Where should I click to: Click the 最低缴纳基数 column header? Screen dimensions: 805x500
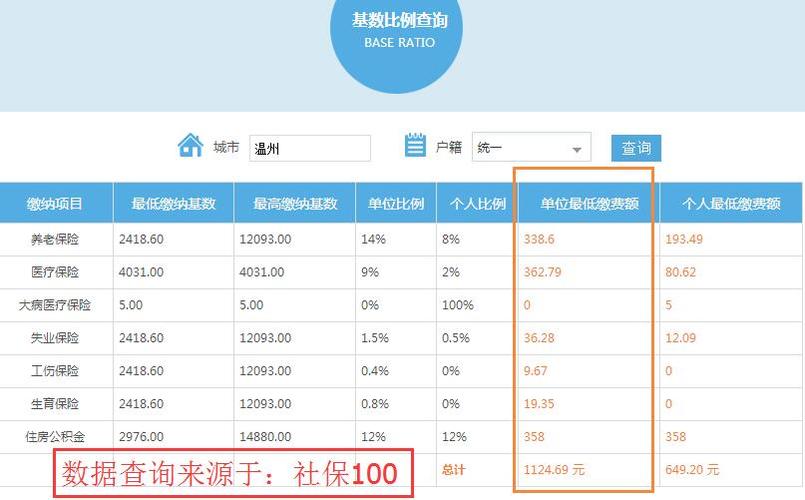click(x=174, y=203)
